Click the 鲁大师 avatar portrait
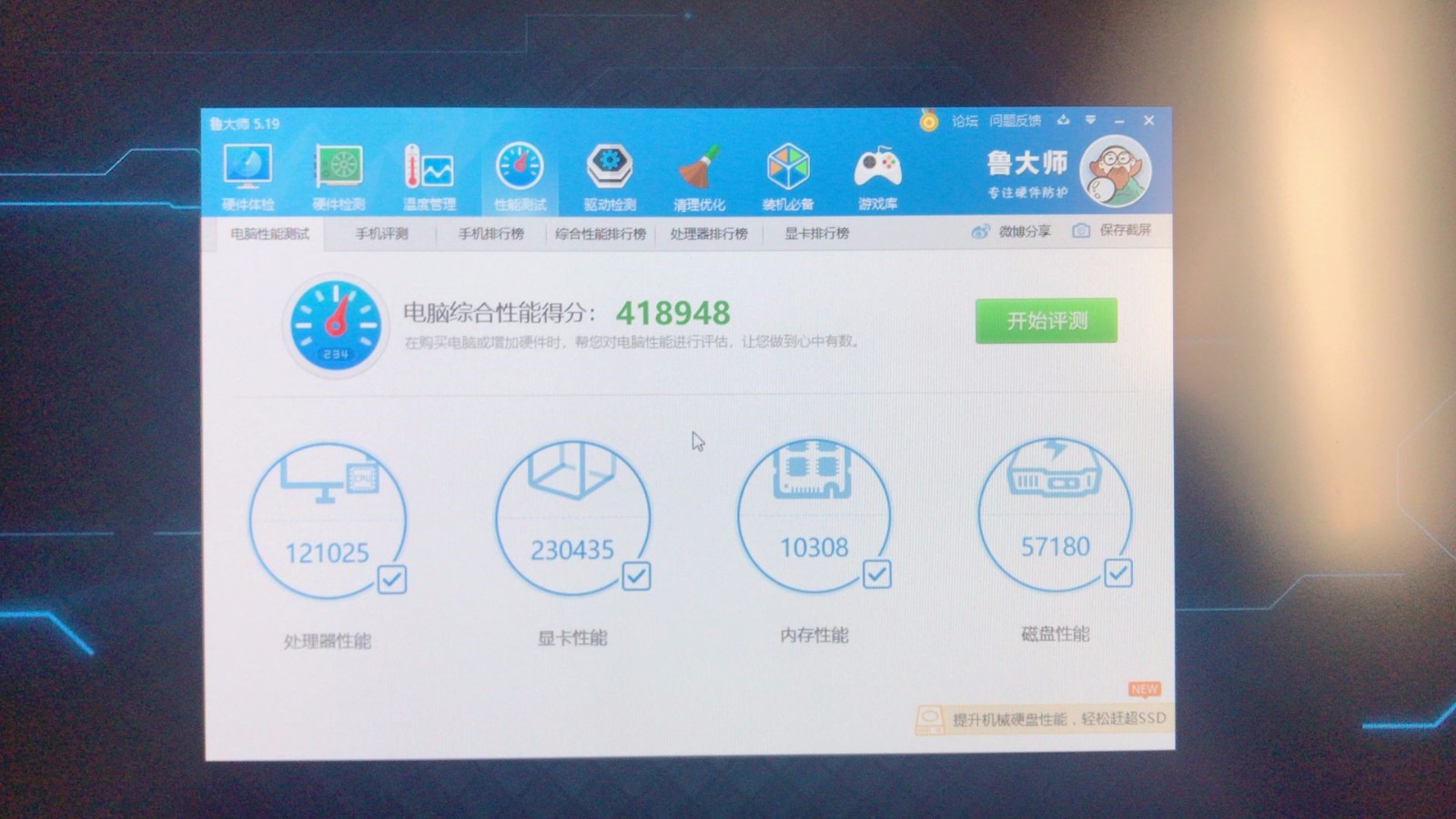The image size is (1456, 819). pyautogui.click(x=1116, y=171)
